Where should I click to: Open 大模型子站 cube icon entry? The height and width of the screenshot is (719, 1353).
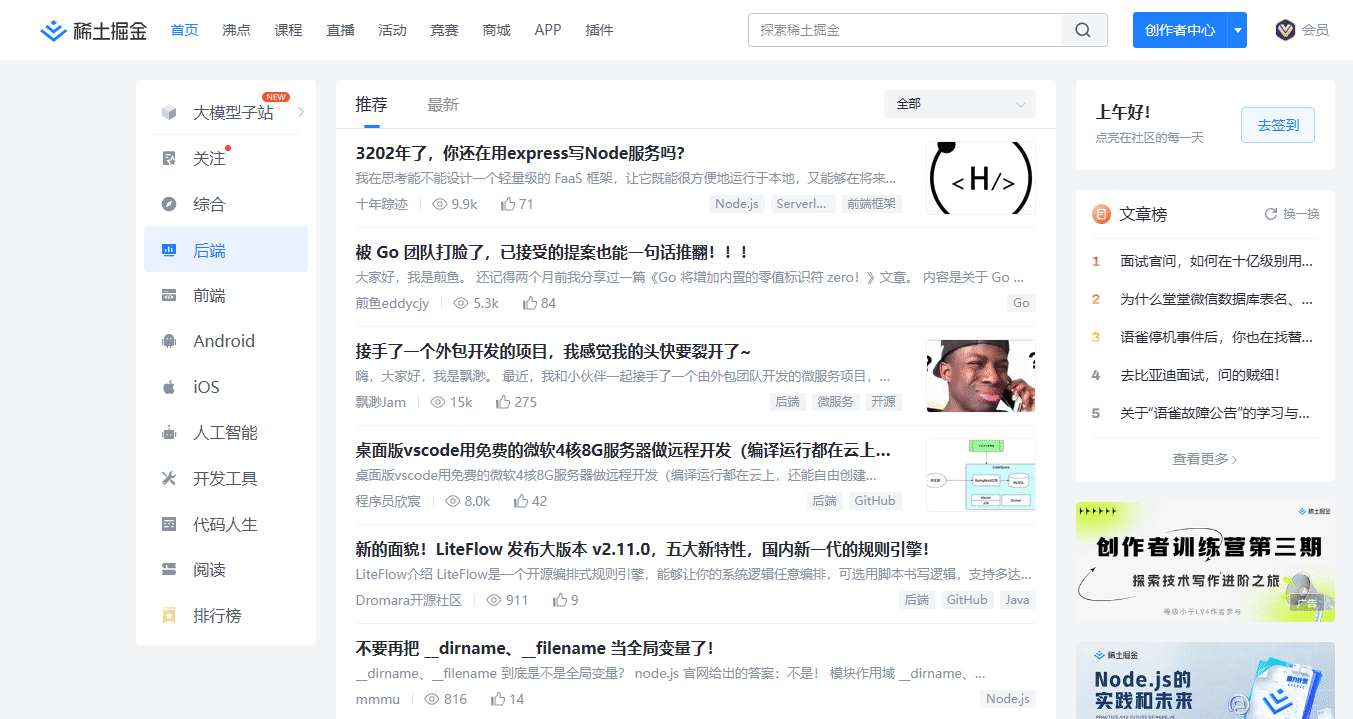(x=169, y=112)
